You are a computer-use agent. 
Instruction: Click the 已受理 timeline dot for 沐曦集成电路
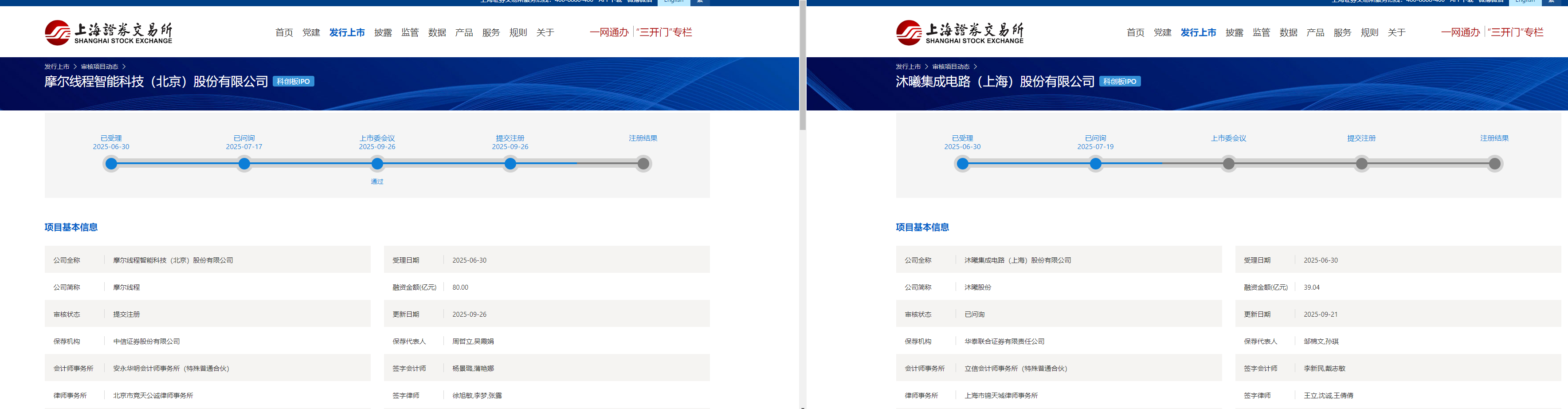(962, 164)
